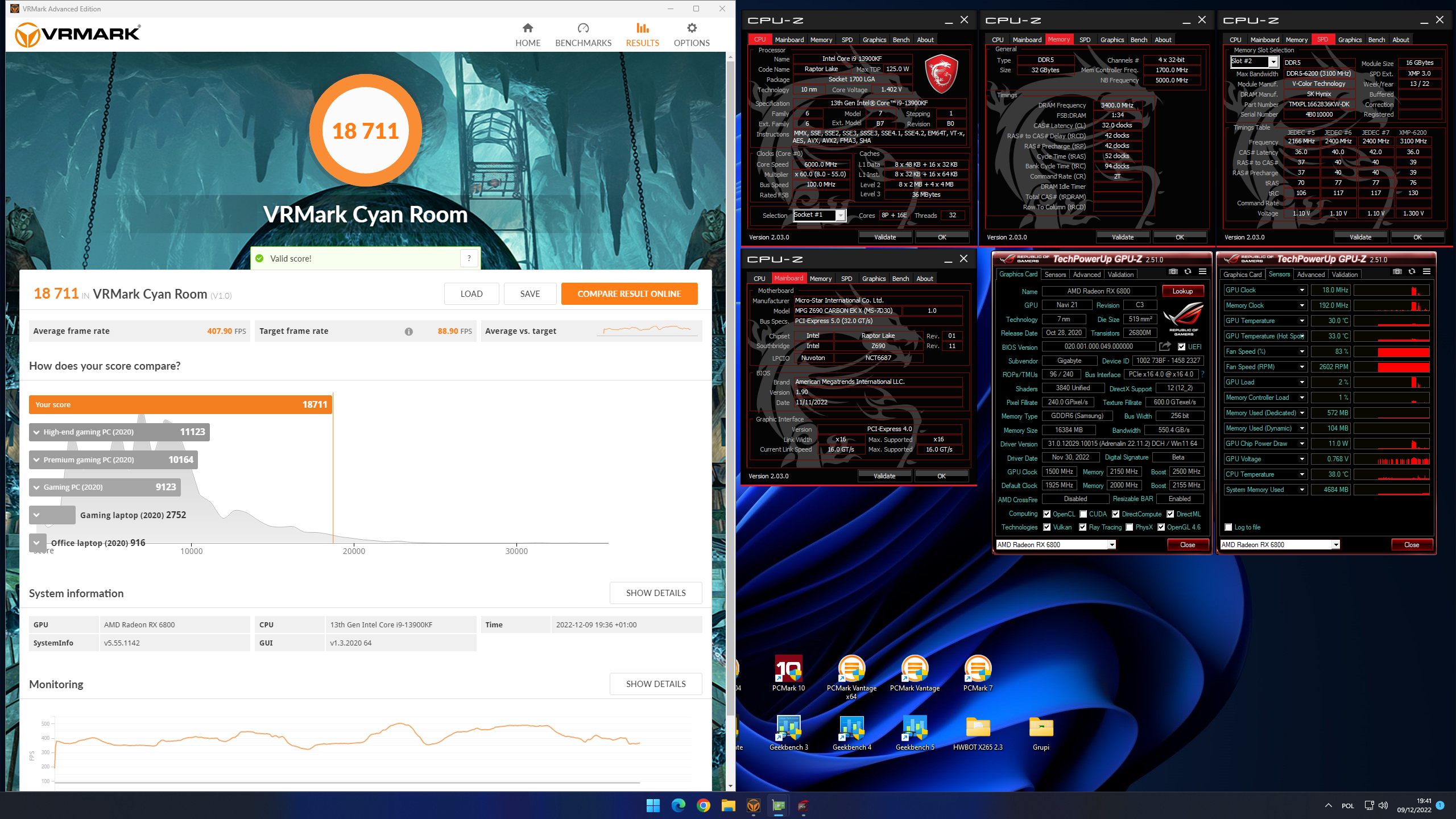Click the info icon beside Target frame rate
The width and height of the screenshot is (1456, 819).
point(408,332)
